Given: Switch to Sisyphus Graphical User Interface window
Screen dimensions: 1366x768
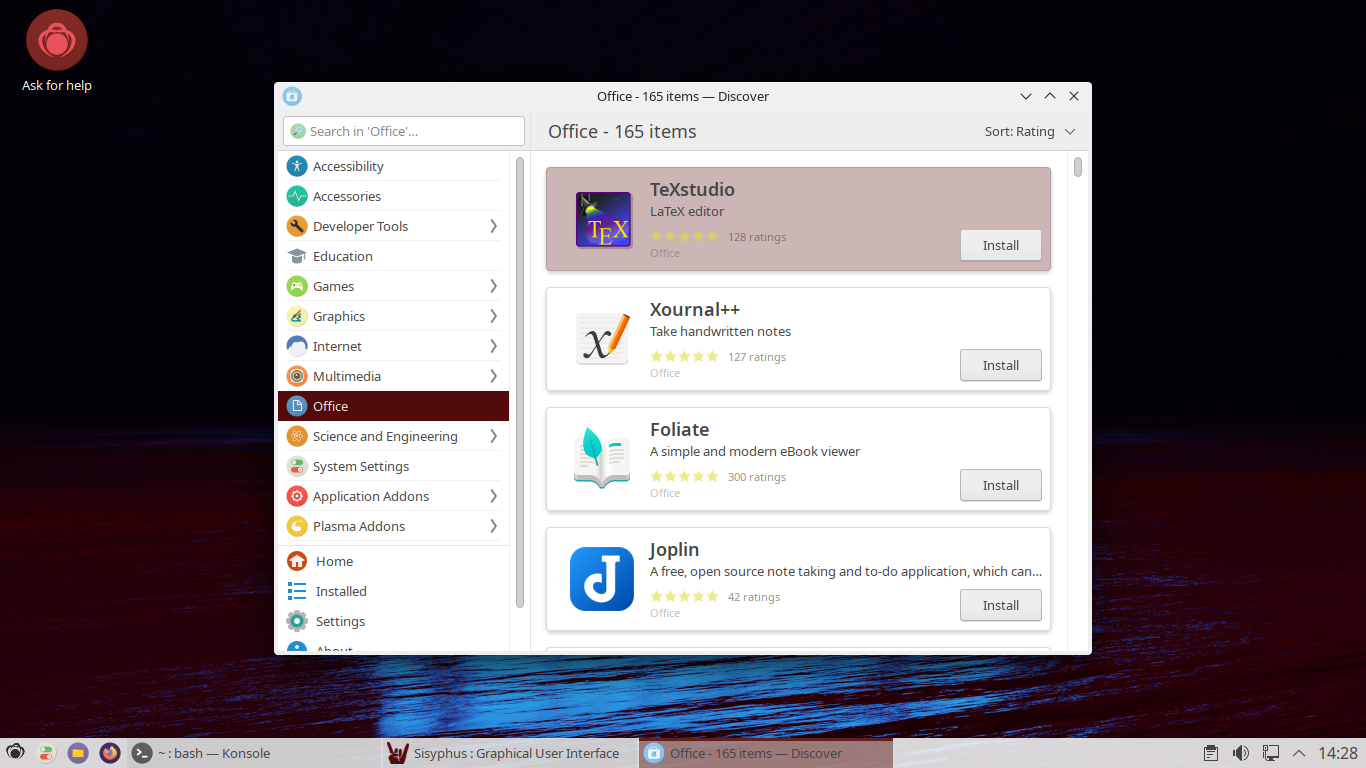Looking at the screenshot, I should tap(511, 753).
